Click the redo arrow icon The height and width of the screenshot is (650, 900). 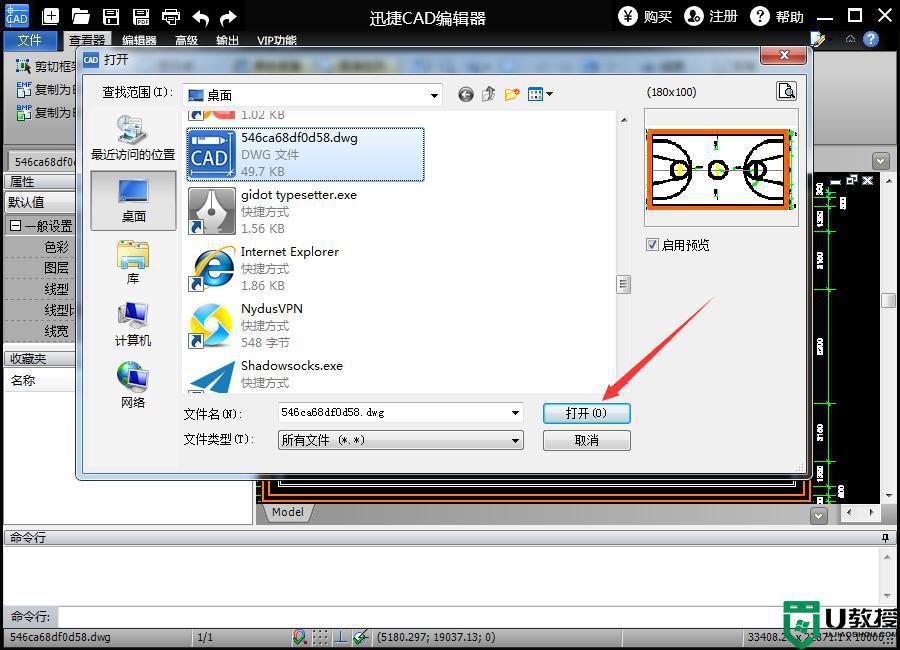tap(228, 17)
